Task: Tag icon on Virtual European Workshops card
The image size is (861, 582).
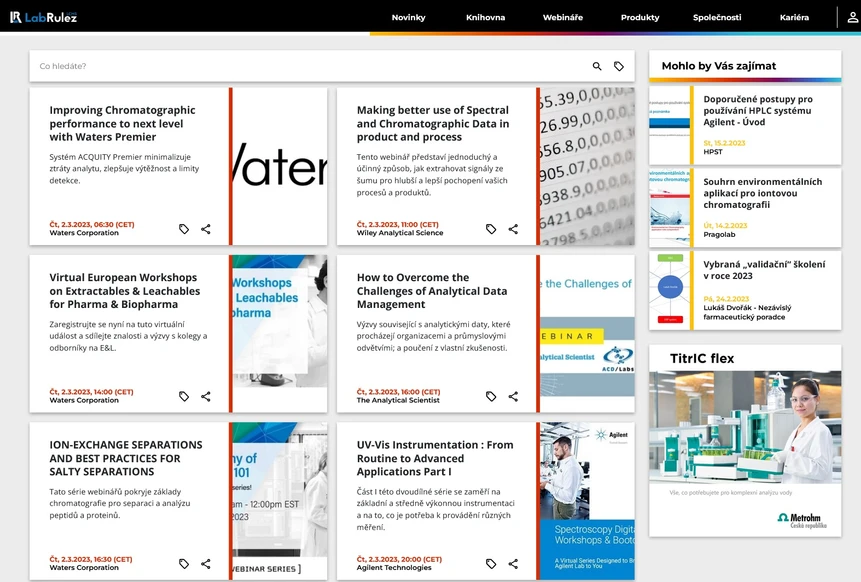Action: click(184, 396)
